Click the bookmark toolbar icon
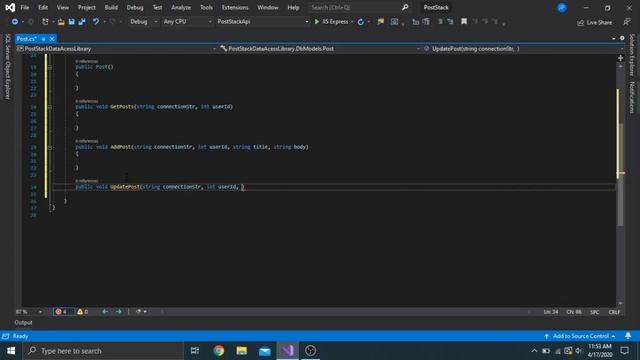 [x=464, y=21]
